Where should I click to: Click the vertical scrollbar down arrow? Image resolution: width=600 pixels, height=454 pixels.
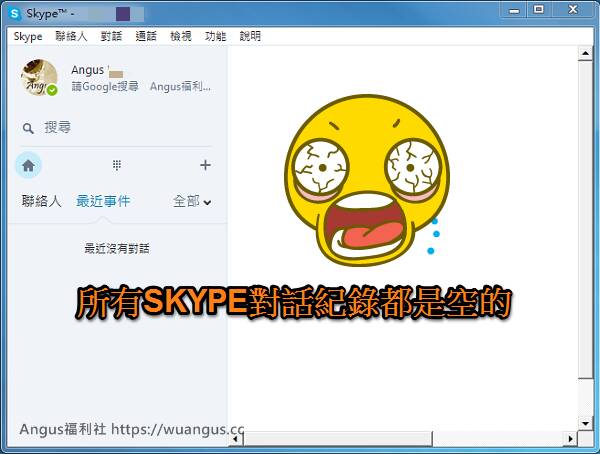585,423
